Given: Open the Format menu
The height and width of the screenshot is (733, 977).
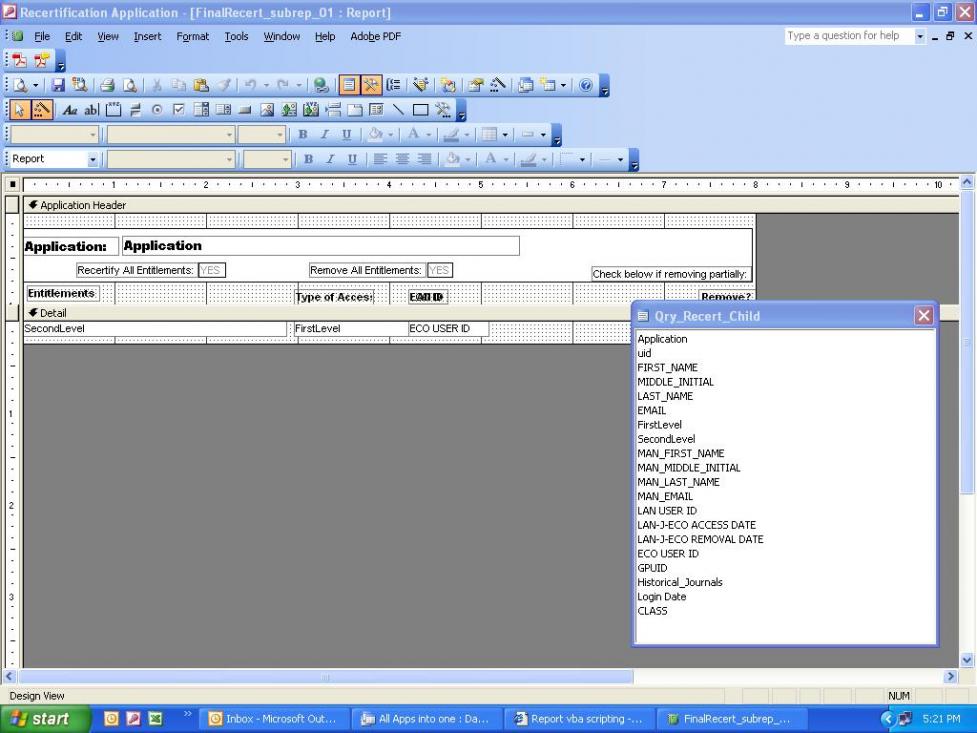Looking at the screenshot, I should [193, 37].
